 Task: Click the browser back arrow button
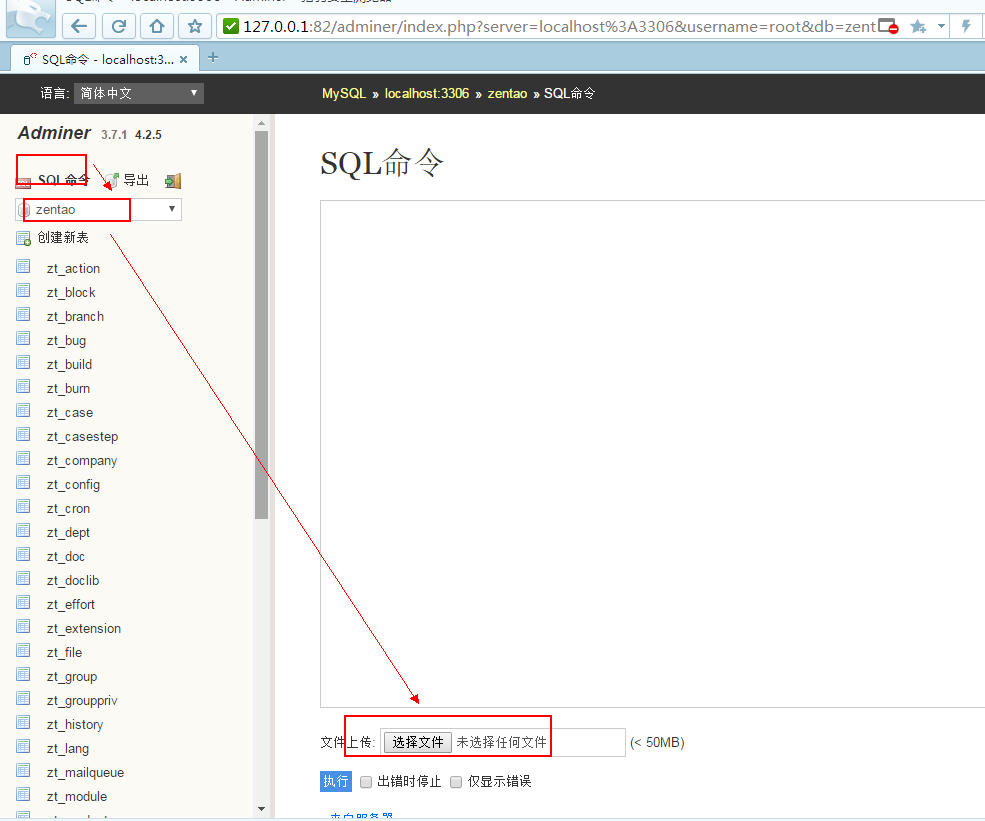click(79, 26)
